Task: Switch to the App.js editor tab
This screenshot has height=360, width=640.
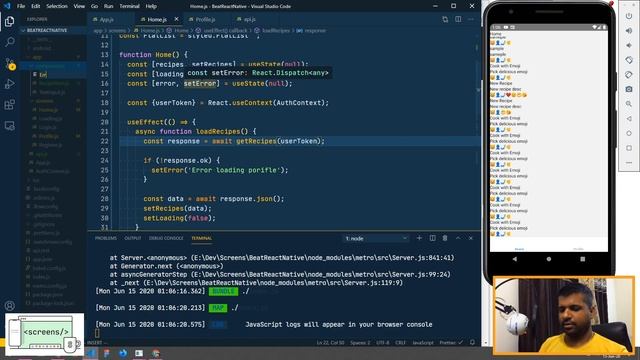Action: click(x=107, y=19)
